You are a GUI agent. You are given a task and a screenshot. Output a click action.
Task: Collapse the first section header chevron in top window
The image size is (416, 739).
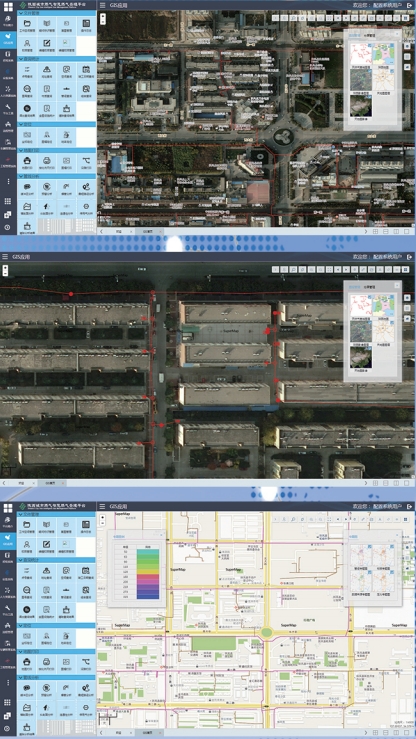21,13
